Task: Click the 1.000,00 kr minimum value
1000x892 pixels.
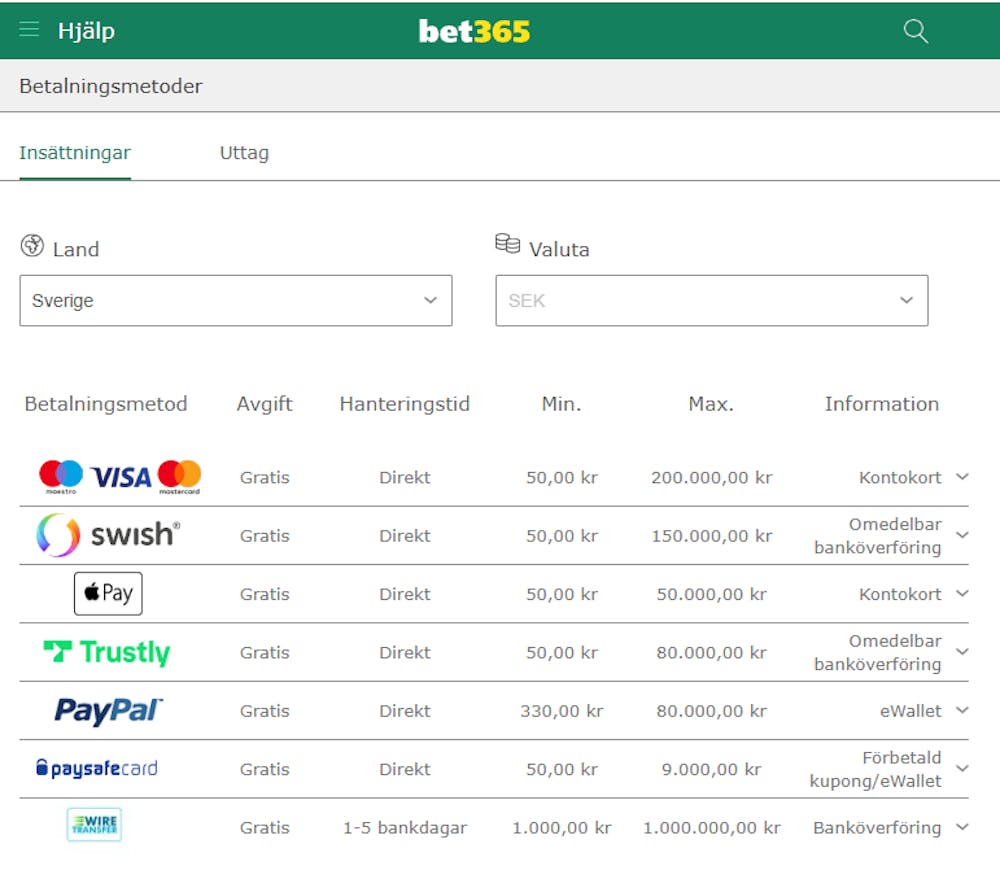Action: (x=561, y=828)
